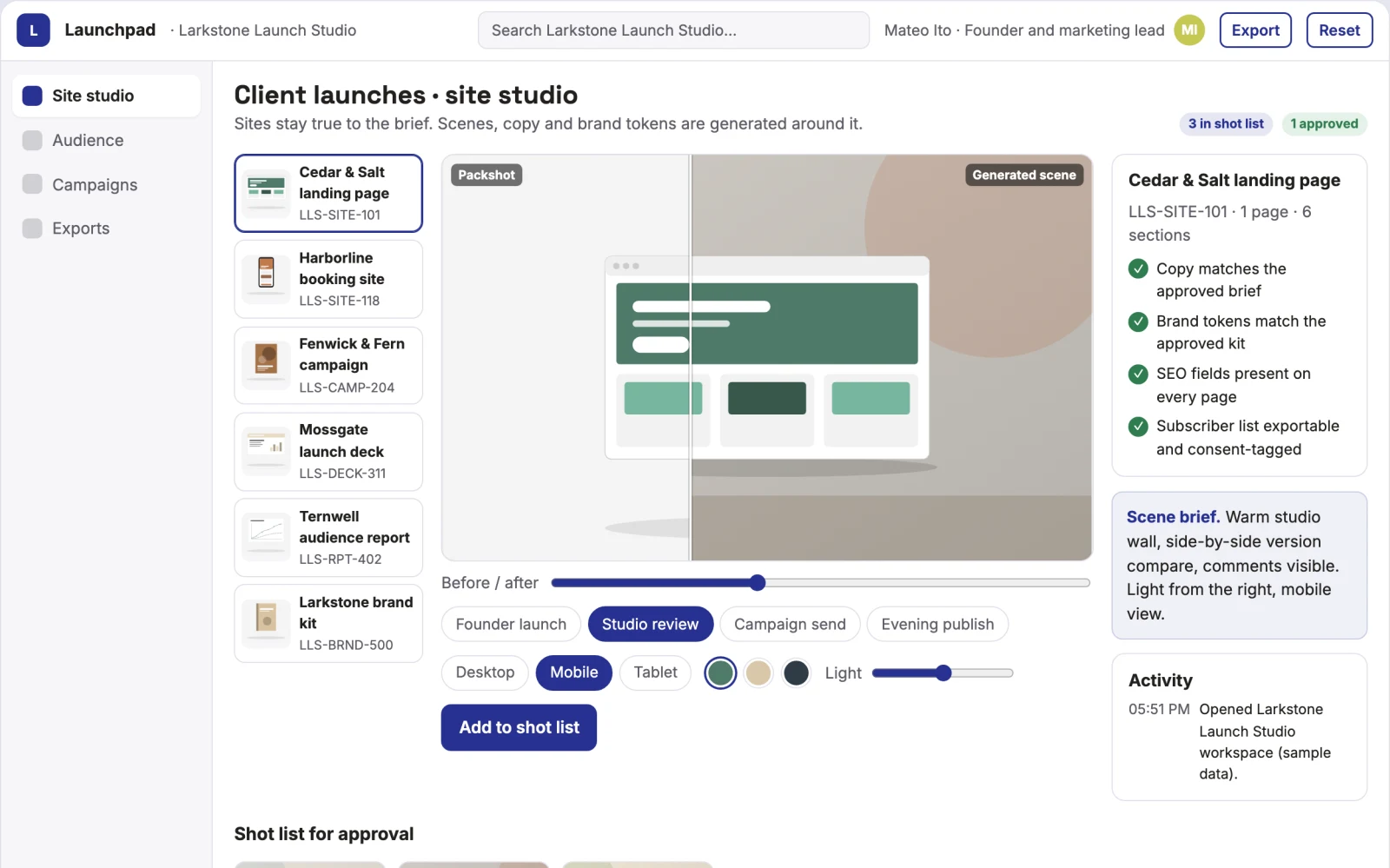1390x868 pixels.
Task: Choose the Founder launch scene preset
Action: [x=511, y=624]
